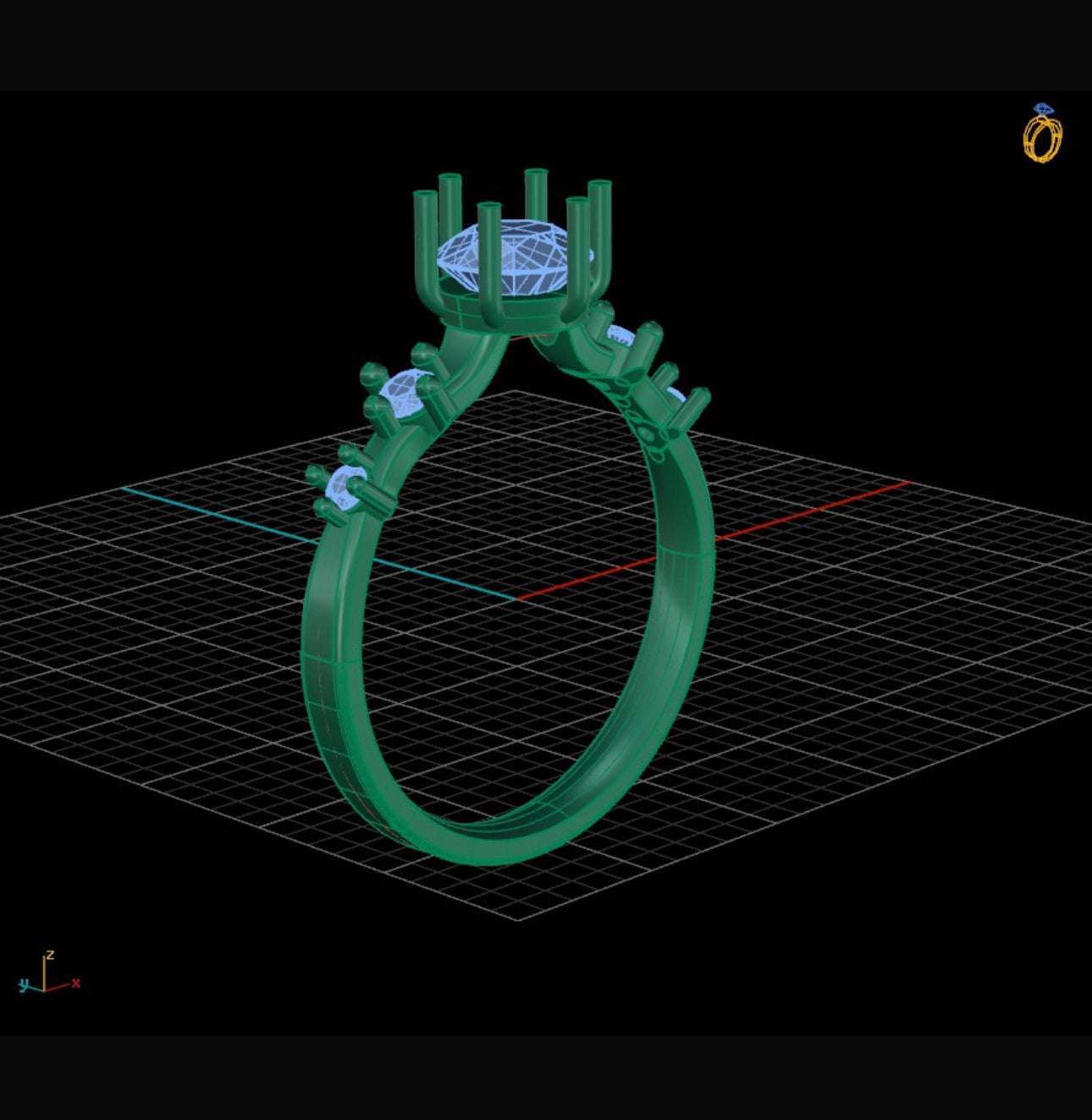Pick the front-center prong overlapping the main stone
The height and width of the screenshot is (1120, 1092).
(x=488, y=254)
